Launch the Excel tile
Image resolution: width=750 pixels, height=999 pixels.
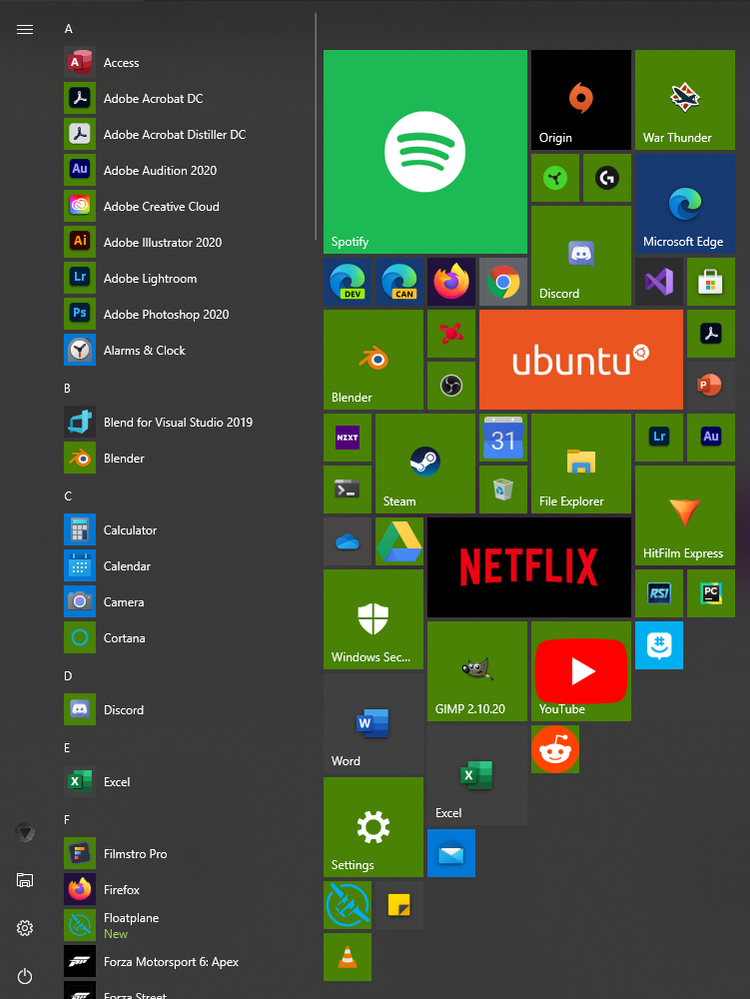click(477, 775)
